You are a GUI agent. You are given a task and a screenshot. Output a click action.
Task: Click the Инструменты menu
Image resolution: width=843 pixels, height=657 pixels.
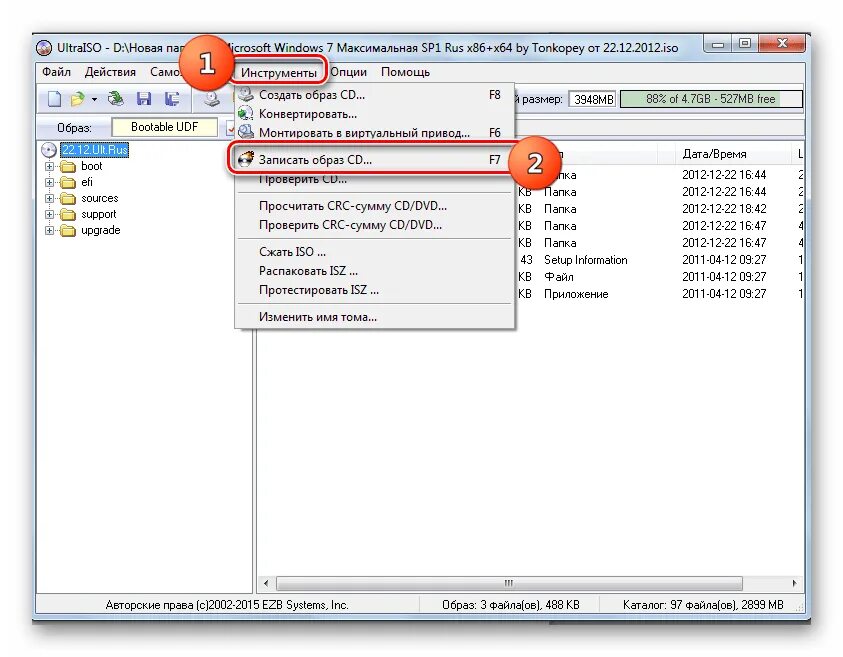[x=278, y=73]
